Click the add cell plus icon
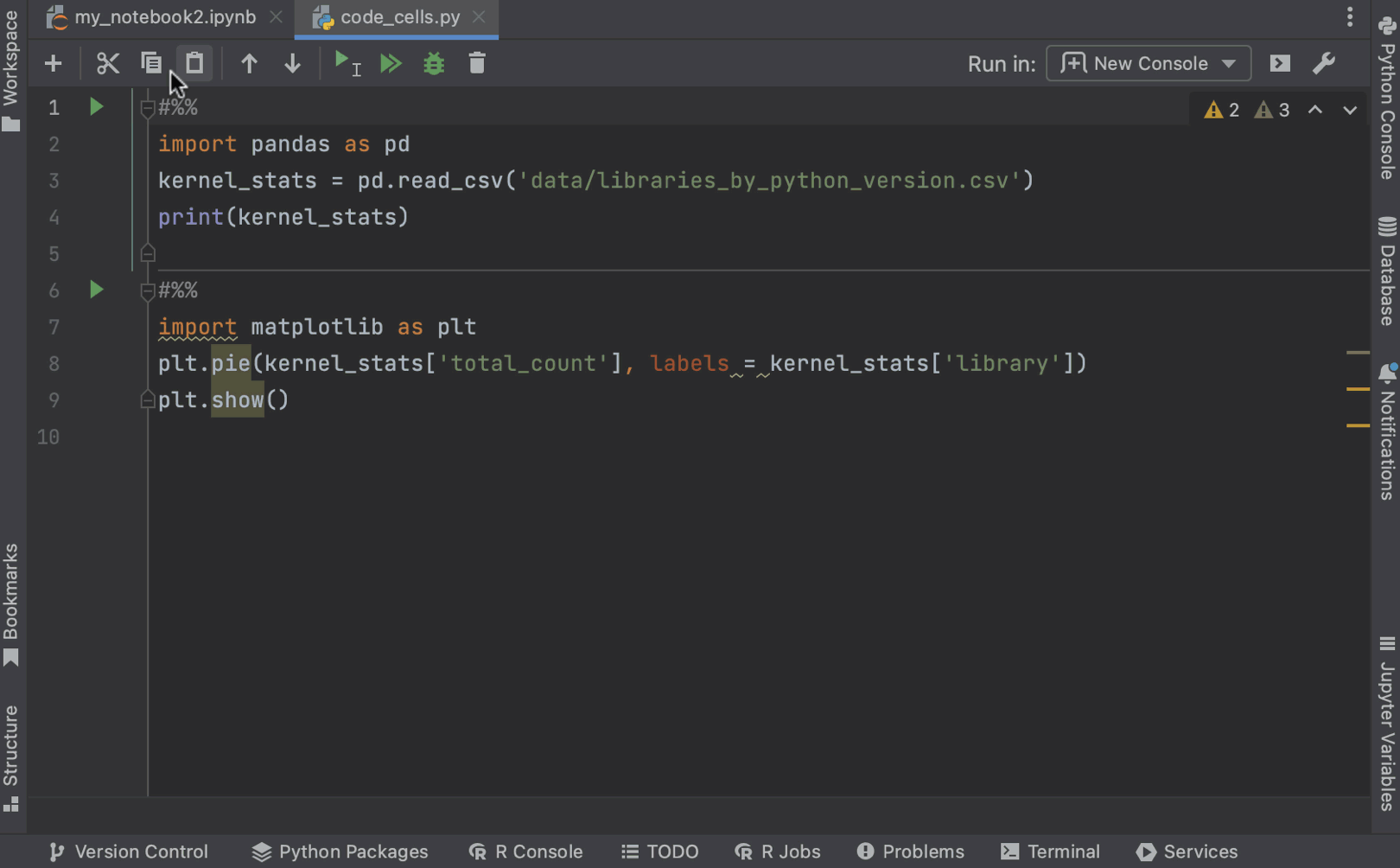Screen dimensions: 1400x868 (x=53, y=64)
